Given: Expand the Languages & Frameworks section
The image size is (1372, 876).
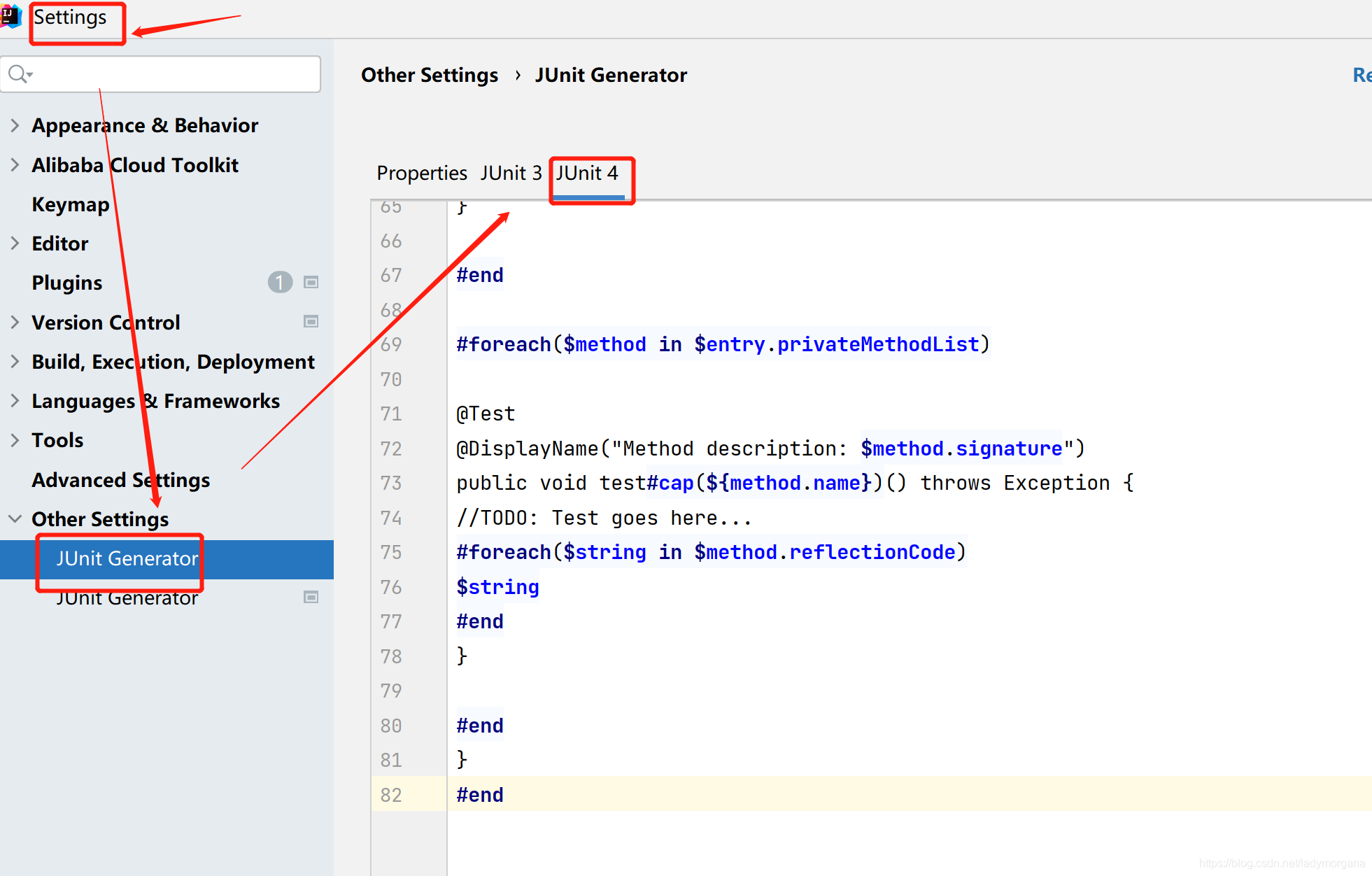Looking at the screenshot, I should [15, 400].
